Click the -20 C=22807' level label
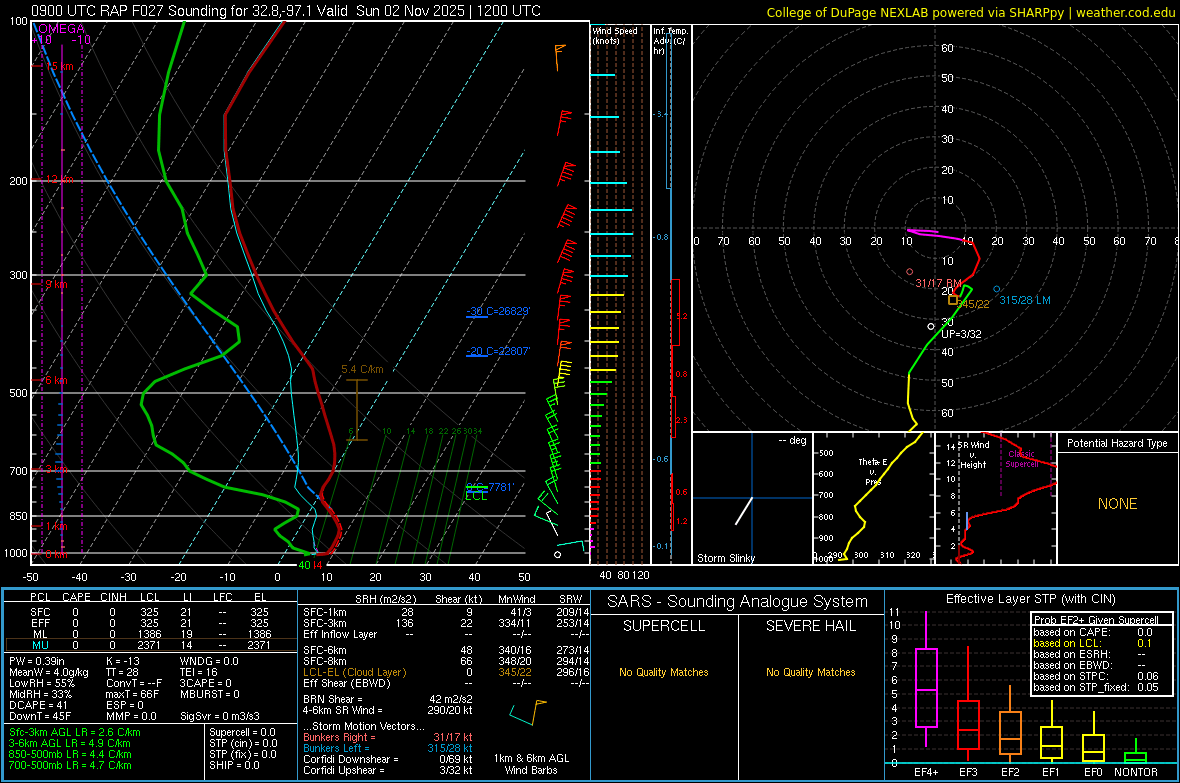The width and height of the screenshot is (1180, 783). [x=498, y=351]
